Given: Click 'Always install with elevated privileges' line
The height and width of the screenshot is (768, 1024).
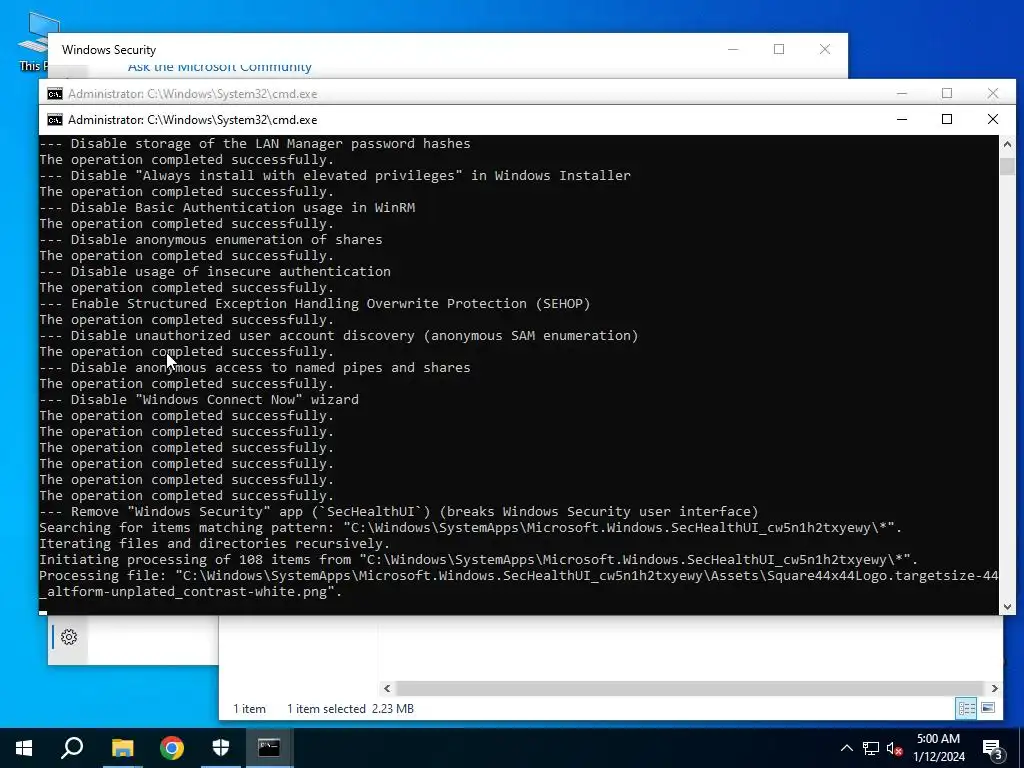Looking at the screenshot, I should click(335, 176).
